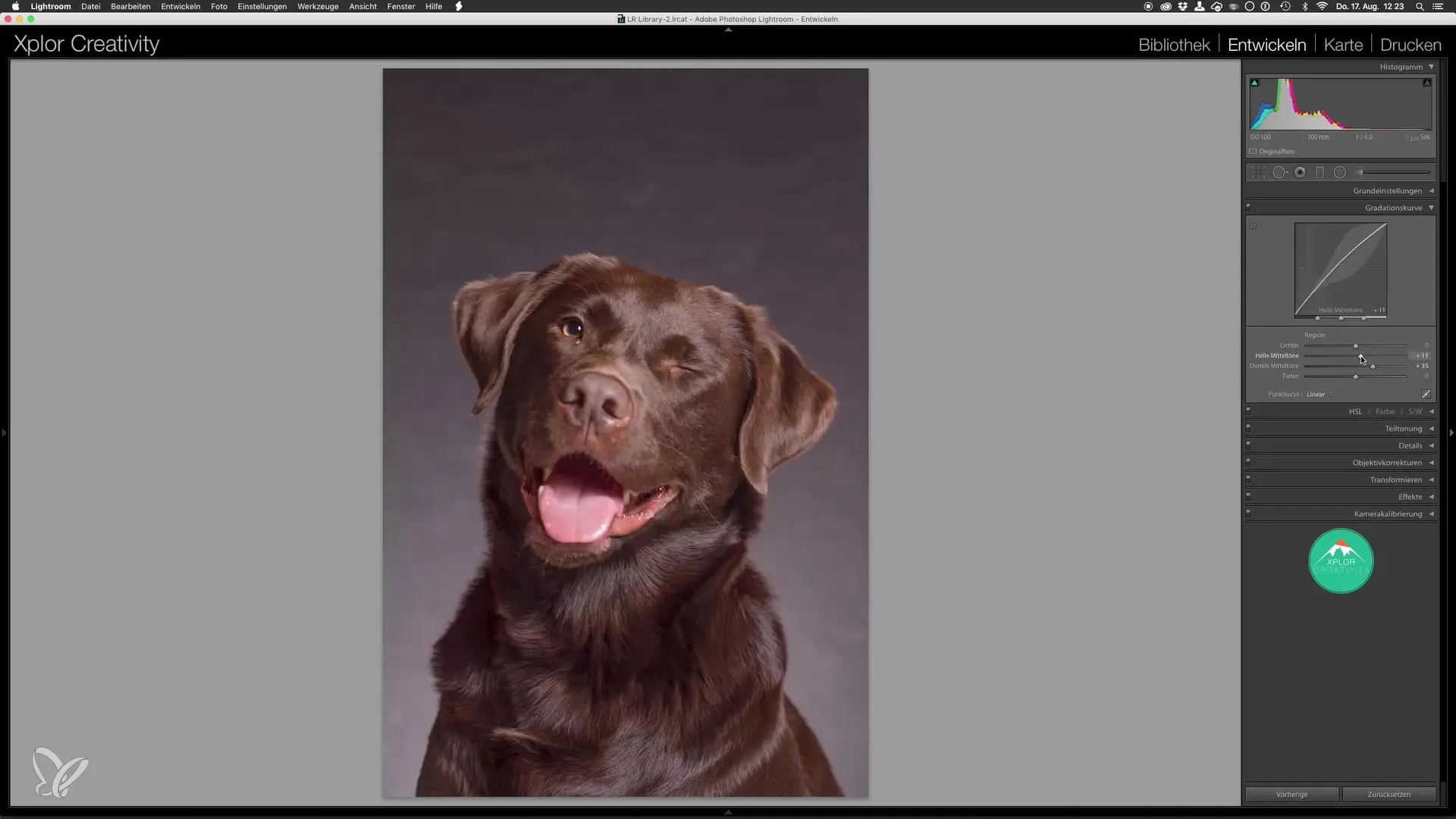Toggle highlight clipping indicator in histogram
This screenshot has width=1456, height=819.
coord(1427,83)
